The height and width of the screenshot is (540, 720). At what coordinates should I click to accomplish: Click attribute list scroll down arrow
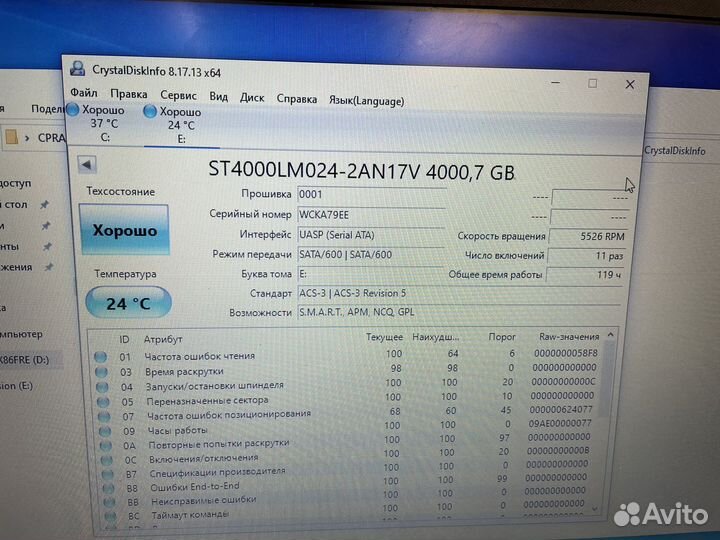(595, 509)
